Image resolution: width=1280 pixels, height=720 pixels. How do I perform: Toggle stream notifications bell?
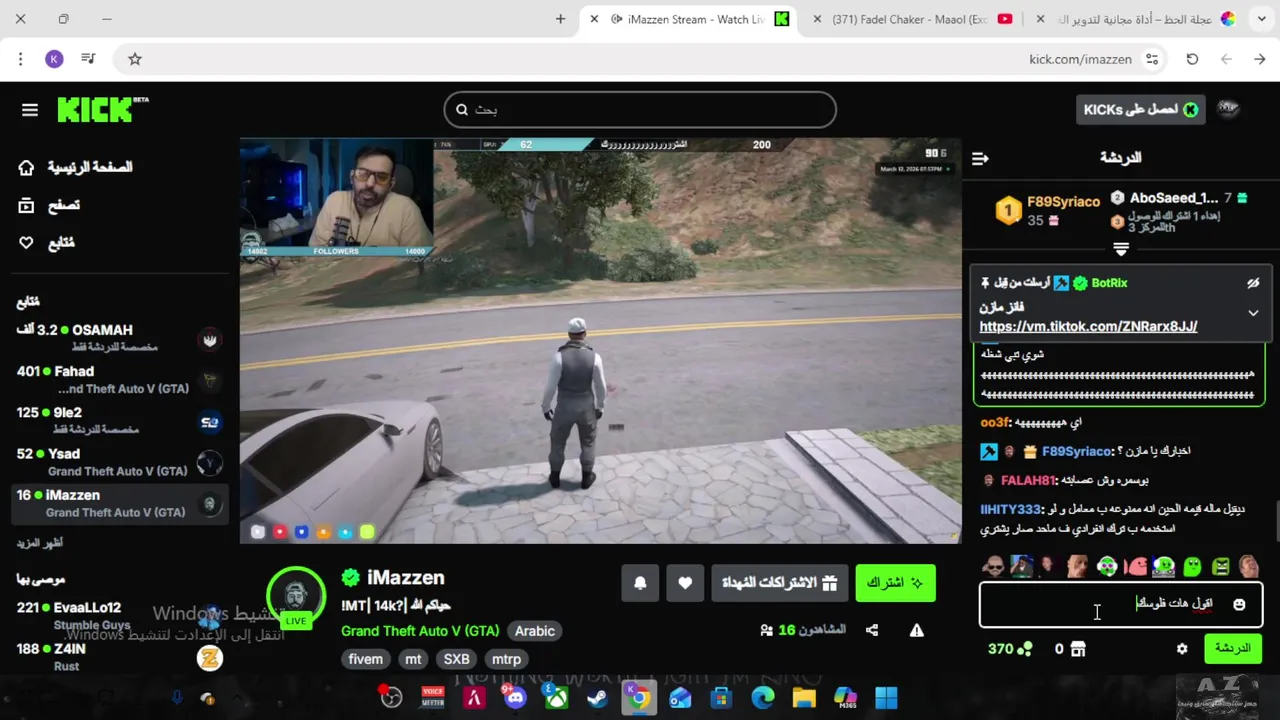(640, 583)
